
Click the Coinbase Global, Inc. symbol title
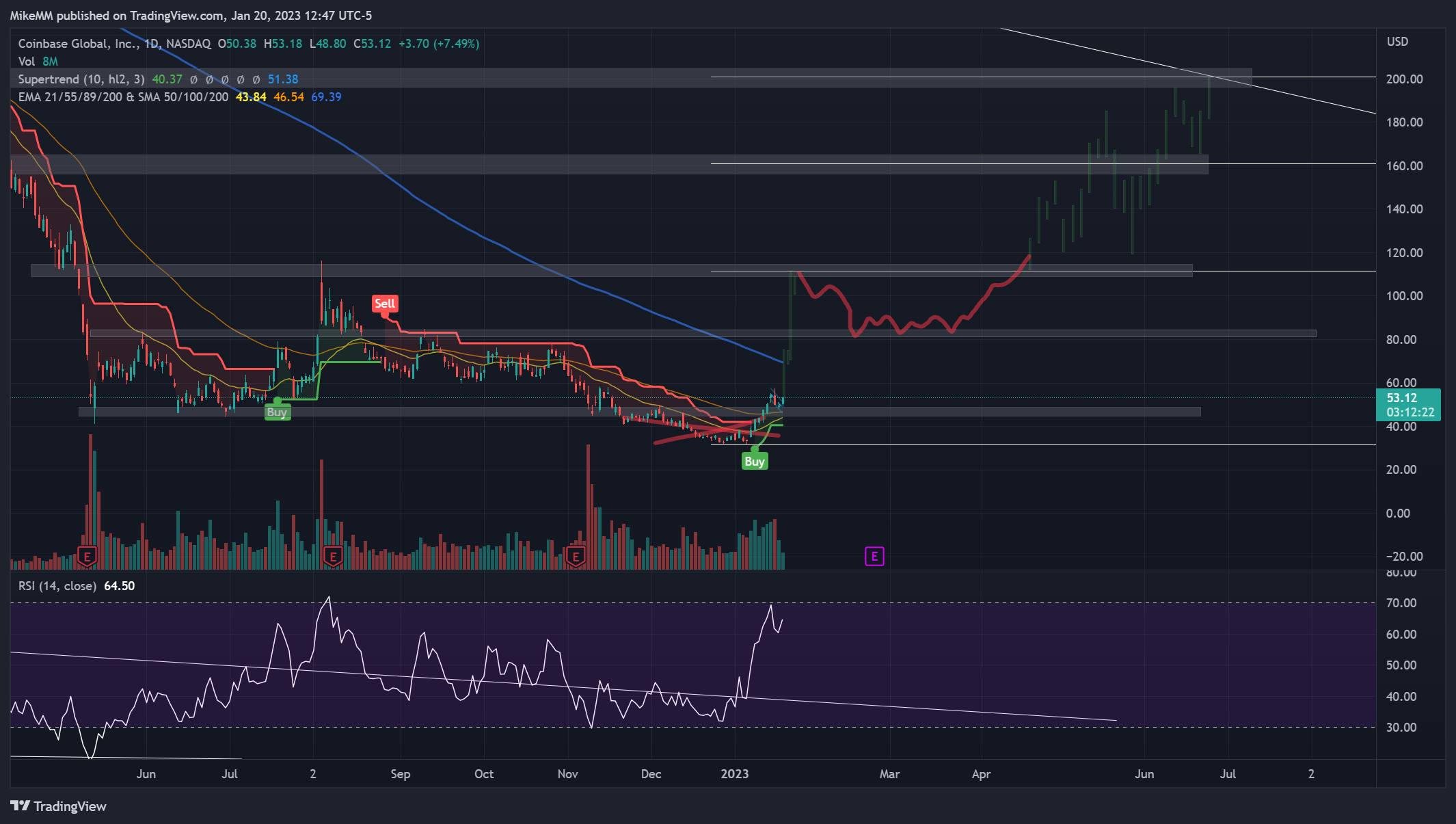pos(78,44)
